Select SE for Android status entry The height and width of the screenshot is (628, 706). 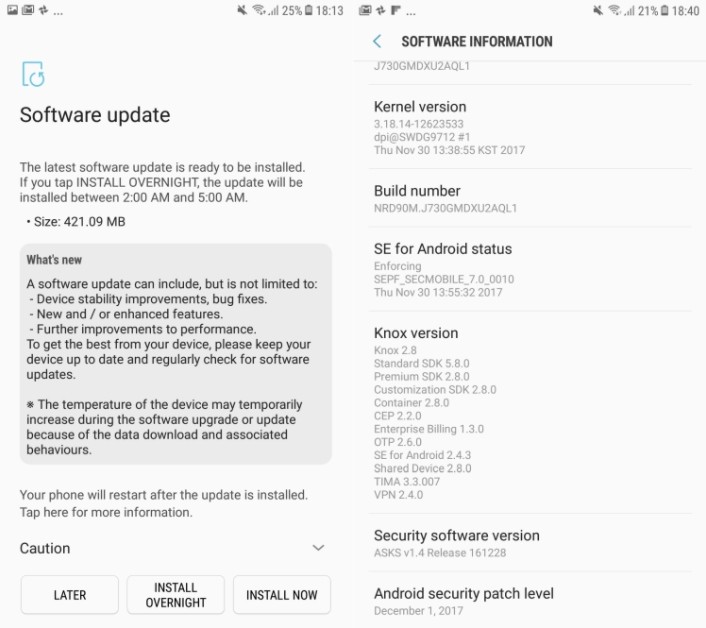click(530, 269)
